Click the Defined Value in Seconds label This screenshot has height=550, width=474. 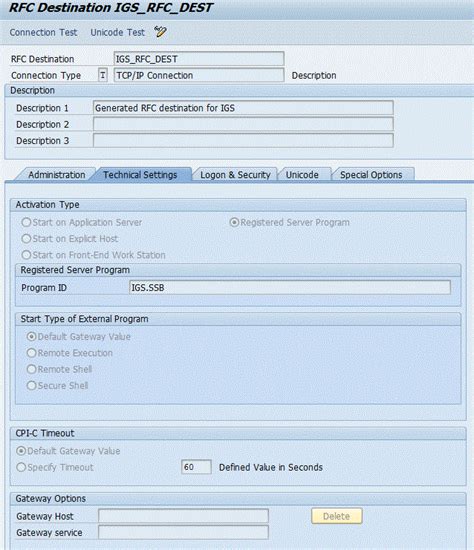(271, 467)
